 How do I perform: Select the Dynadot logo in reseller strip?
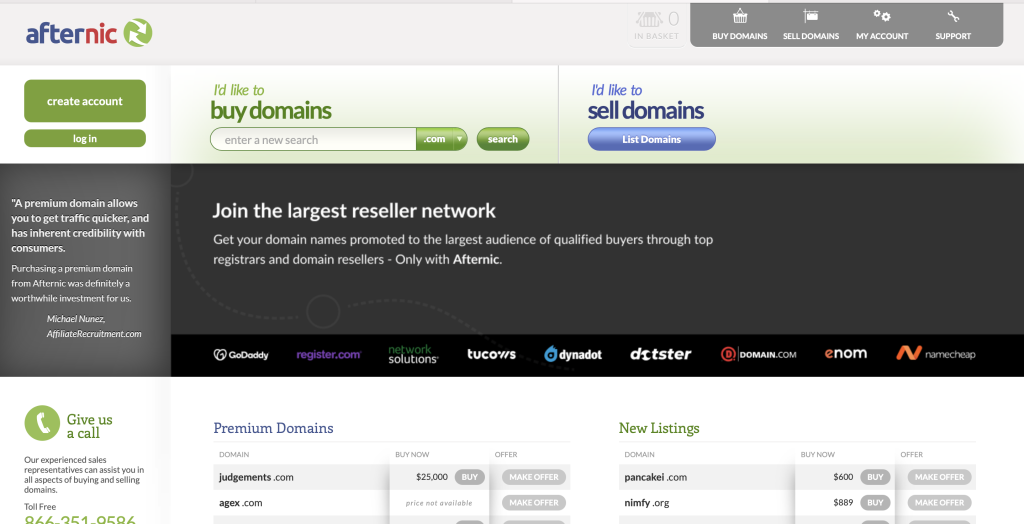coord(573,354)
